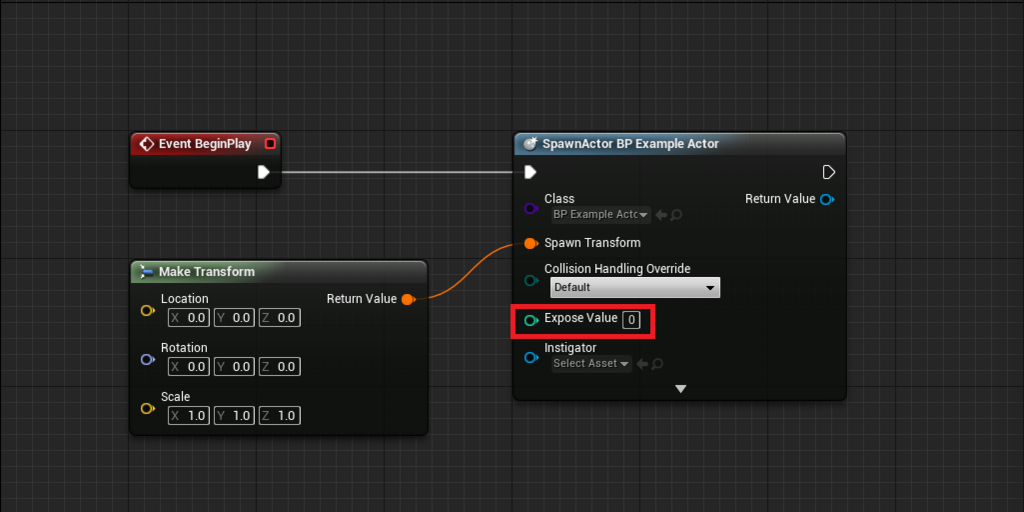This screenshot has height=512, width=1024.
Task: Select the SpawnActor BP Example Actor title
Action: click(630, 144)
